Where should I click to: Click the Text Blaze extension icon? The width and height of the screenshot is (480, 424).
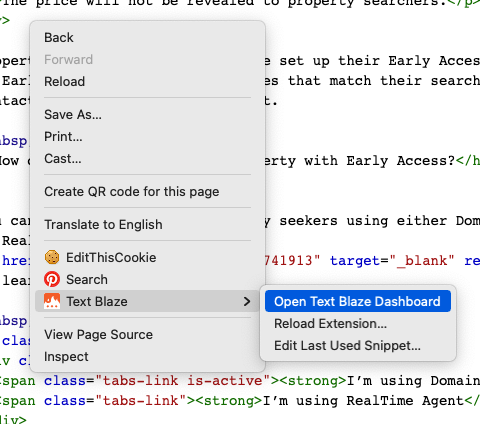(x=52, y=301)
